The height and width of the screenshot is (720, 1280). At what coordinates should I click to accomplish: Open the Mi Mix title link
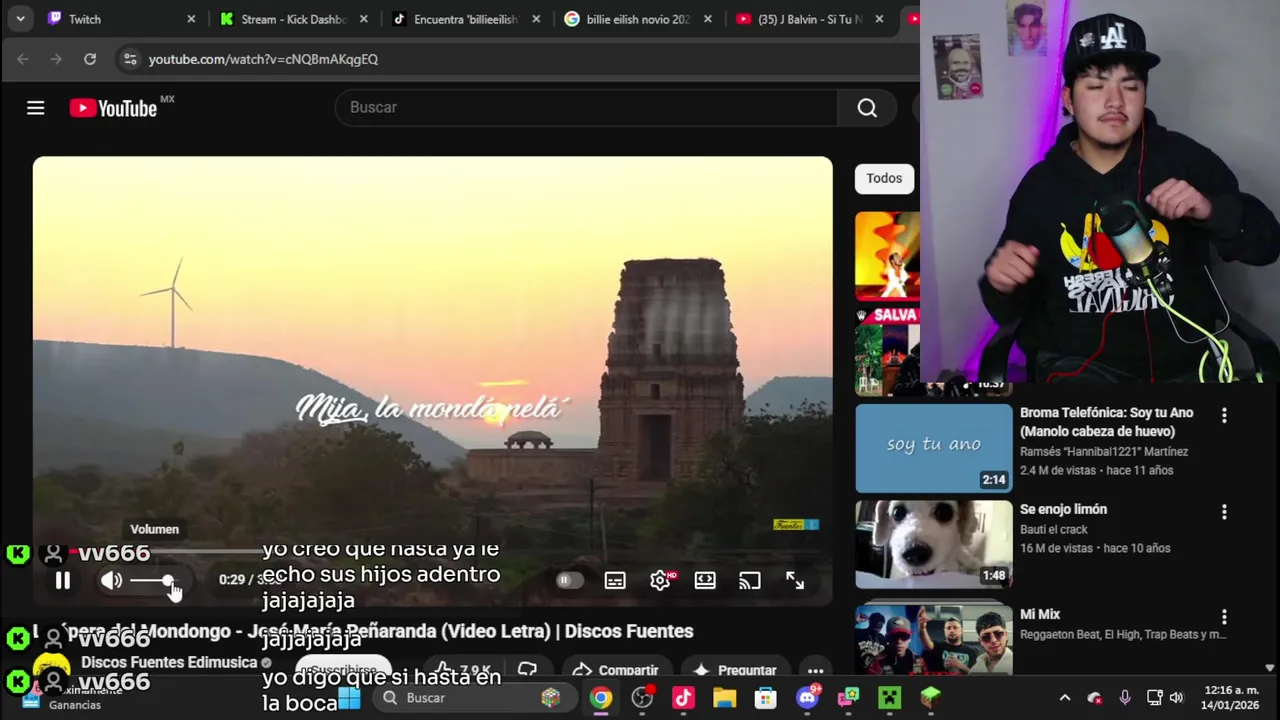pyautogui.click(x=1040, y=614)
